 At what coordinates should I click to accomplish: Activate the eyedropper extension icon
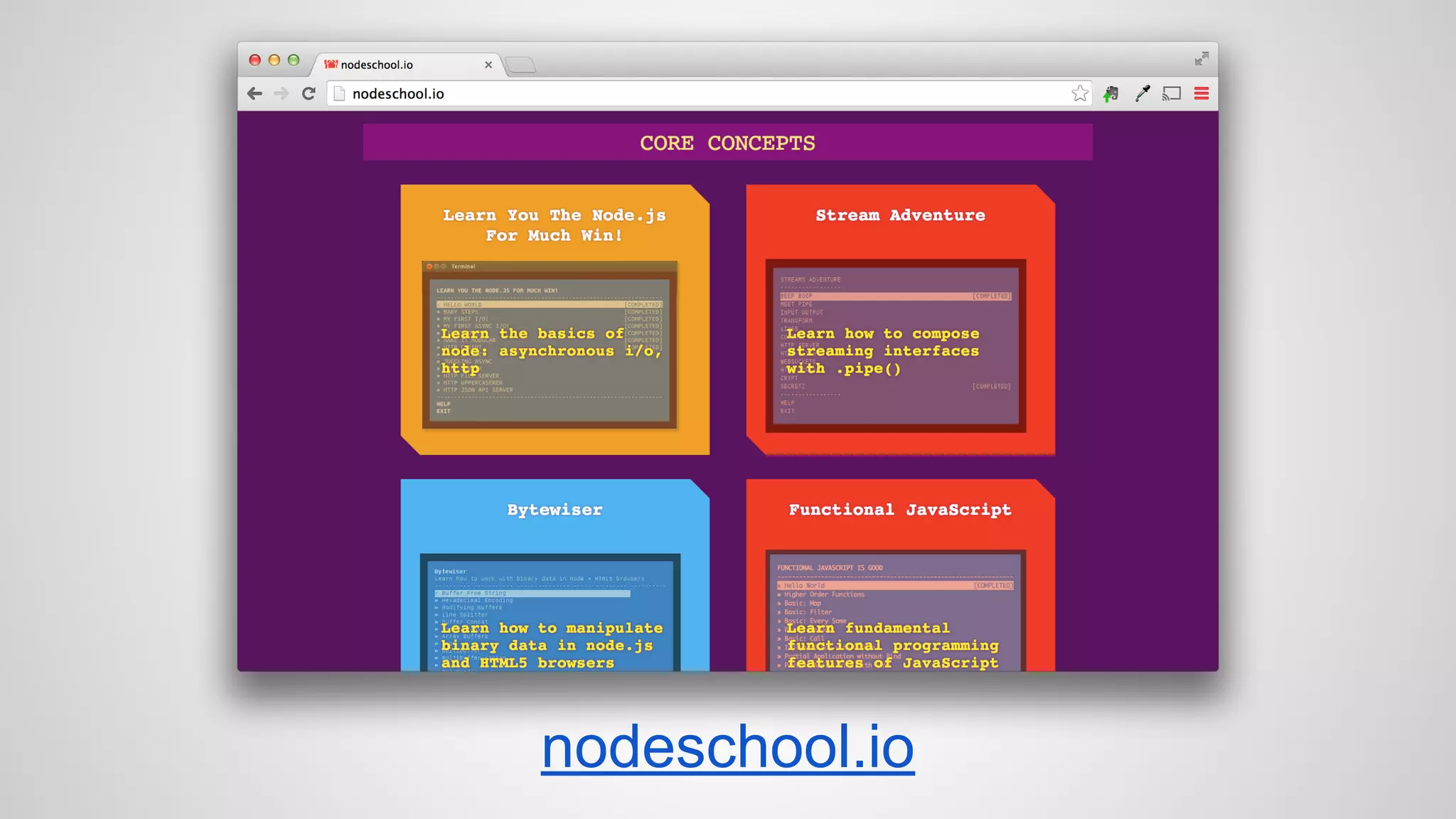1142,93
